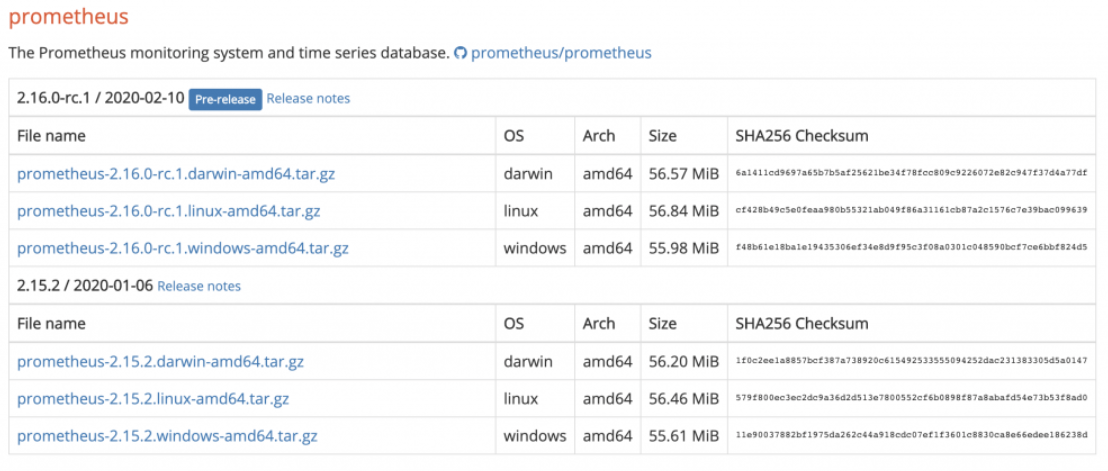The width and height of the screenshot is (1108, 471).
Task: Download prometheus-2.16.0-rc.1.darwin-amd64.tar.gz
Action: (176, 174)
